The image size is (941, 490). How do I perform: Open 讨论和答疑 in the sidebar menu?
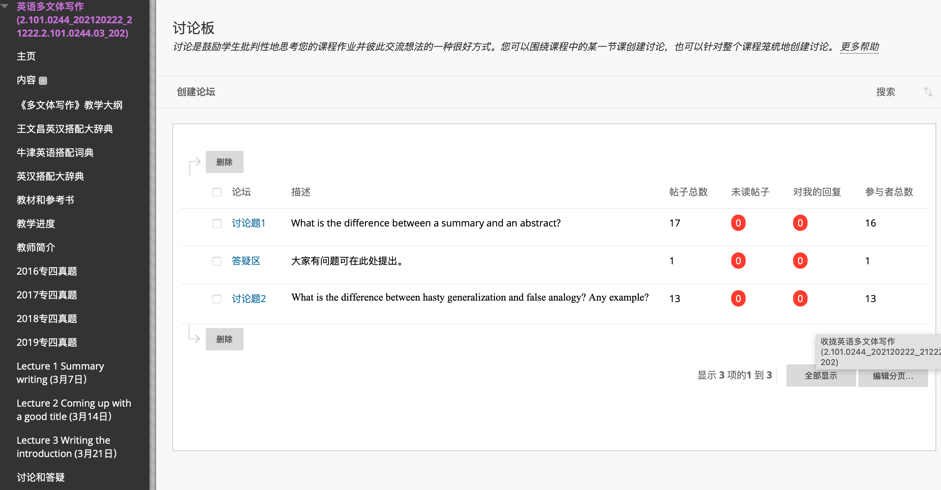click(x=41, y=477)
